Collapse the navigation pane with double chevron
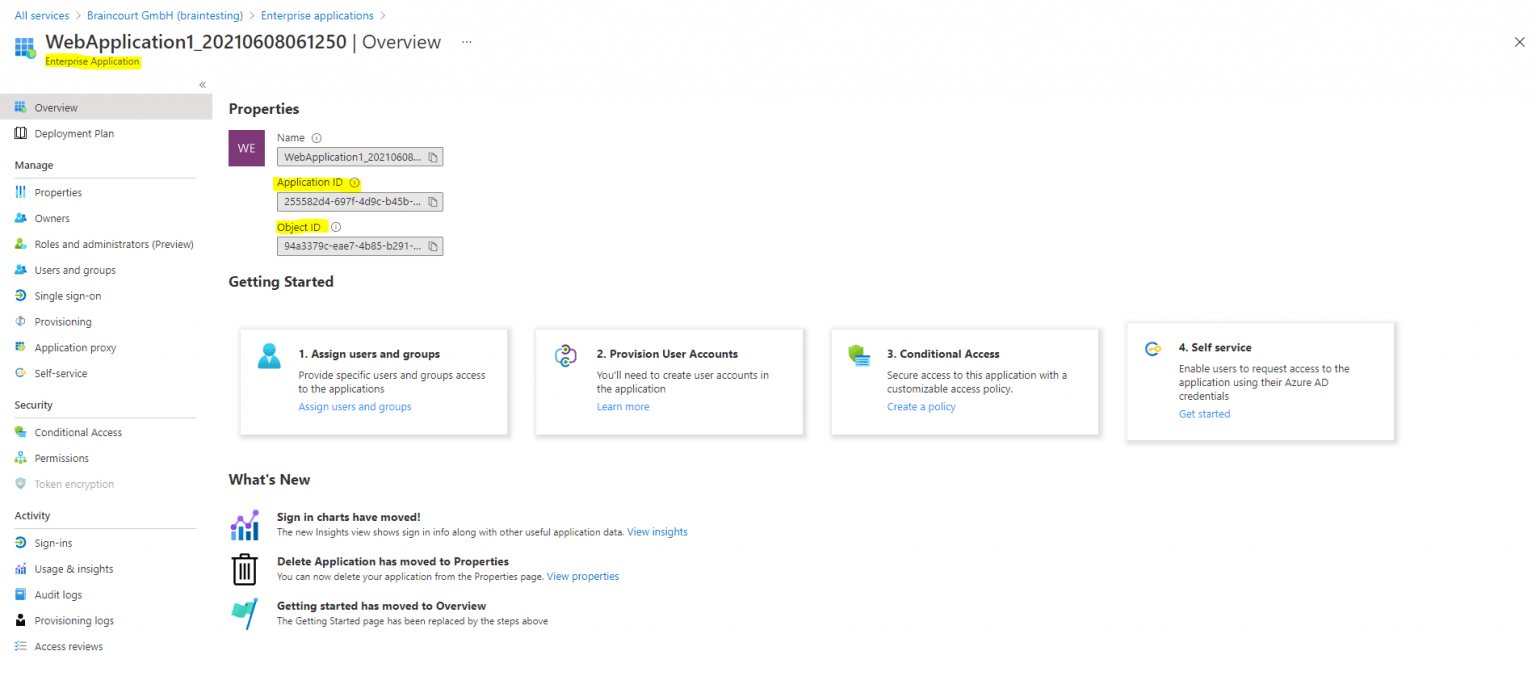1536x676 pixels. (202, 84)
